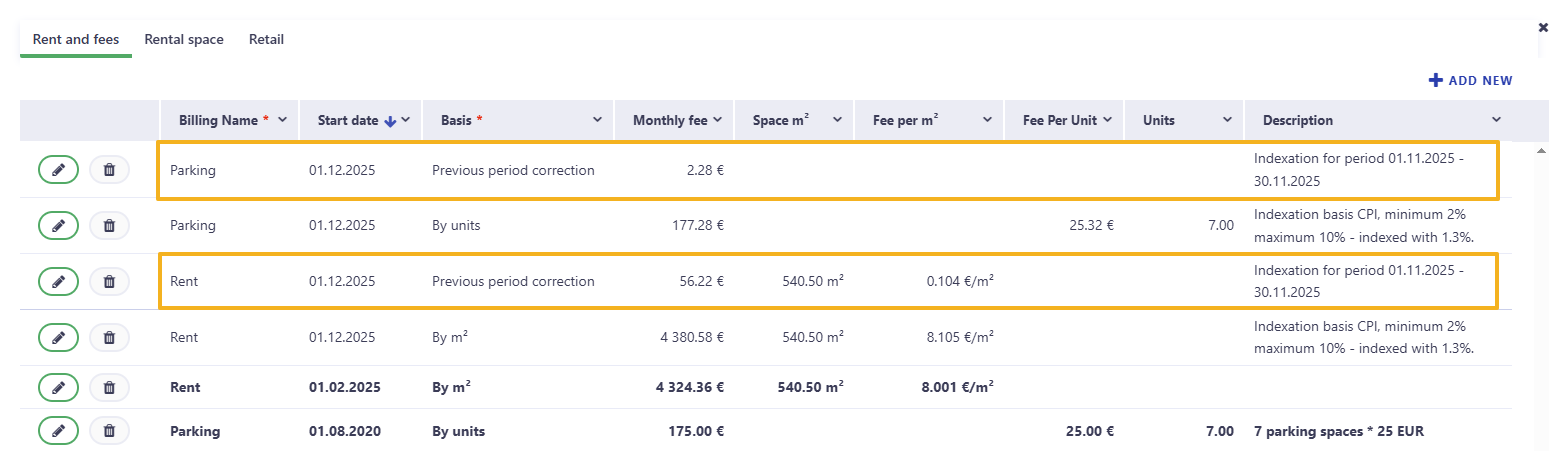Open the Retail tab

pos(267,40)
